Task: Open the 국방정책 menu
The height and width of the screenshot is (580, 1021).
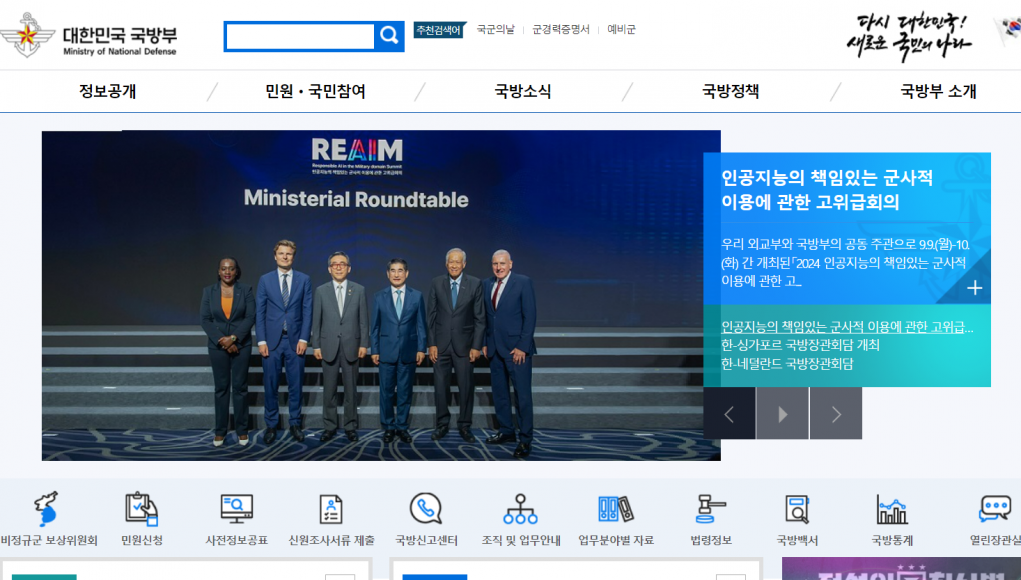Action: point(730,92)
